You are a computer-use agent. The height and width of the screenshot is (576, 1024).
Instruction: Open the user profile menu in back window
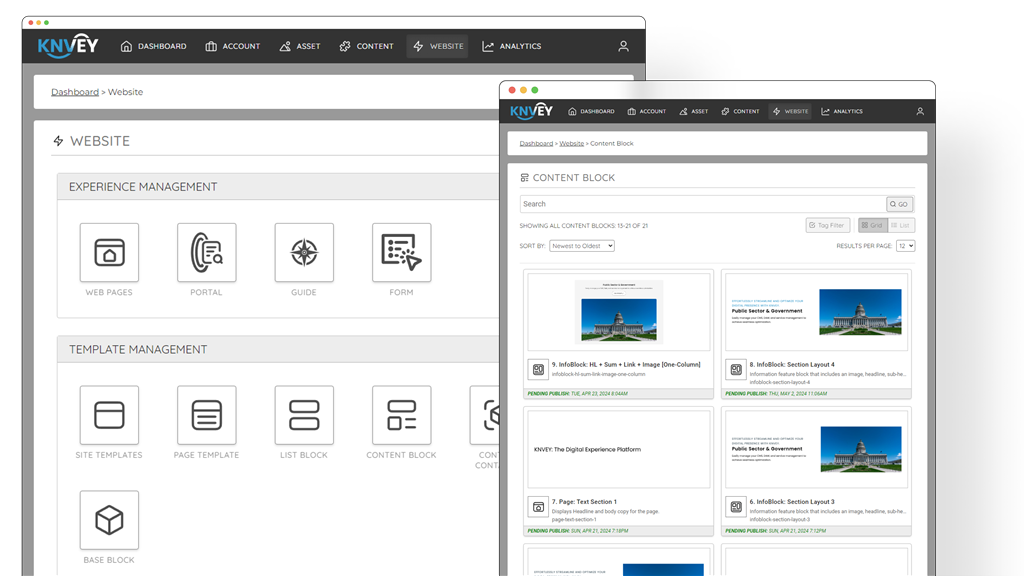click(x=623, y=46)
